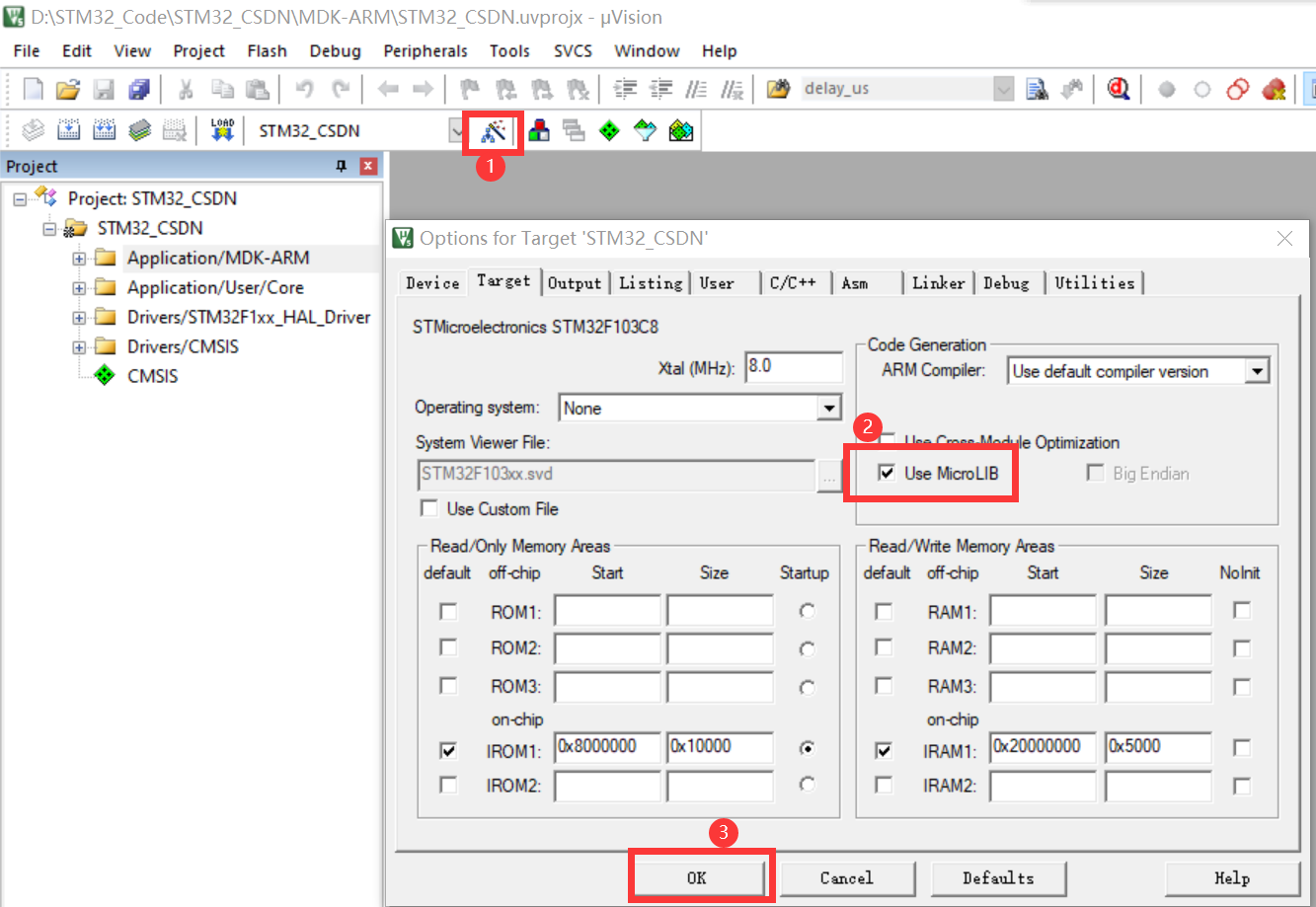Click the Batch Build icon

click(139, 130)
